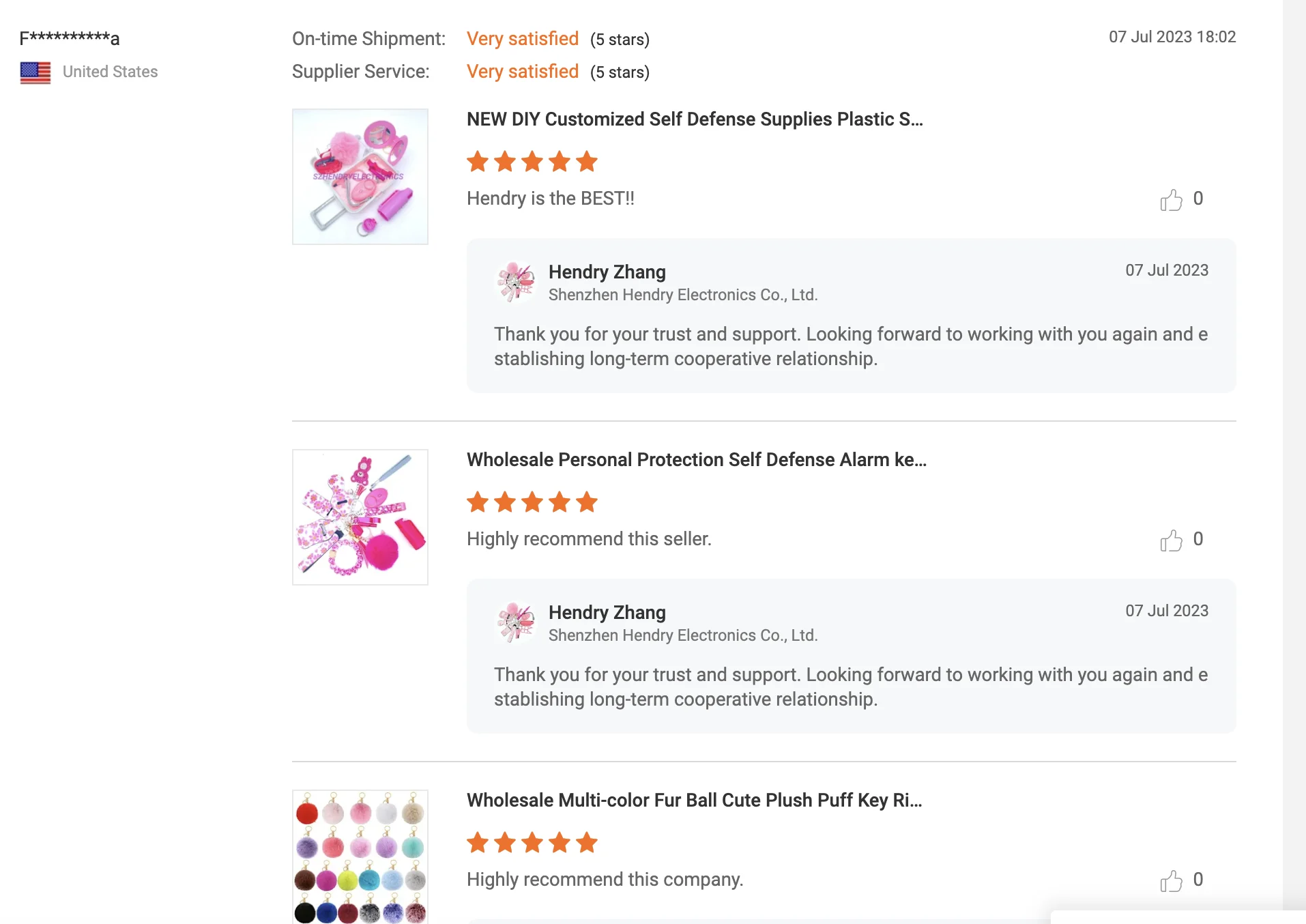Open the multi-color fur ball thumbnail
The height and width of the screenshot is (924, 1306).
point(360,856)
